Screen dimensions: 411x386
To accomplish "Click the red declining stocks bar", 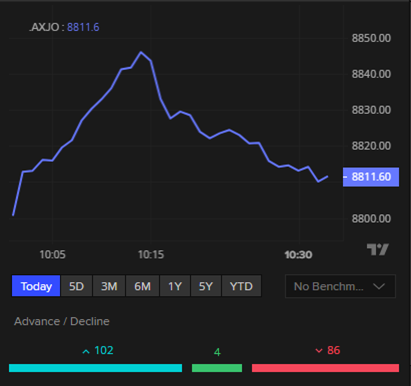I will click(325, 368).
